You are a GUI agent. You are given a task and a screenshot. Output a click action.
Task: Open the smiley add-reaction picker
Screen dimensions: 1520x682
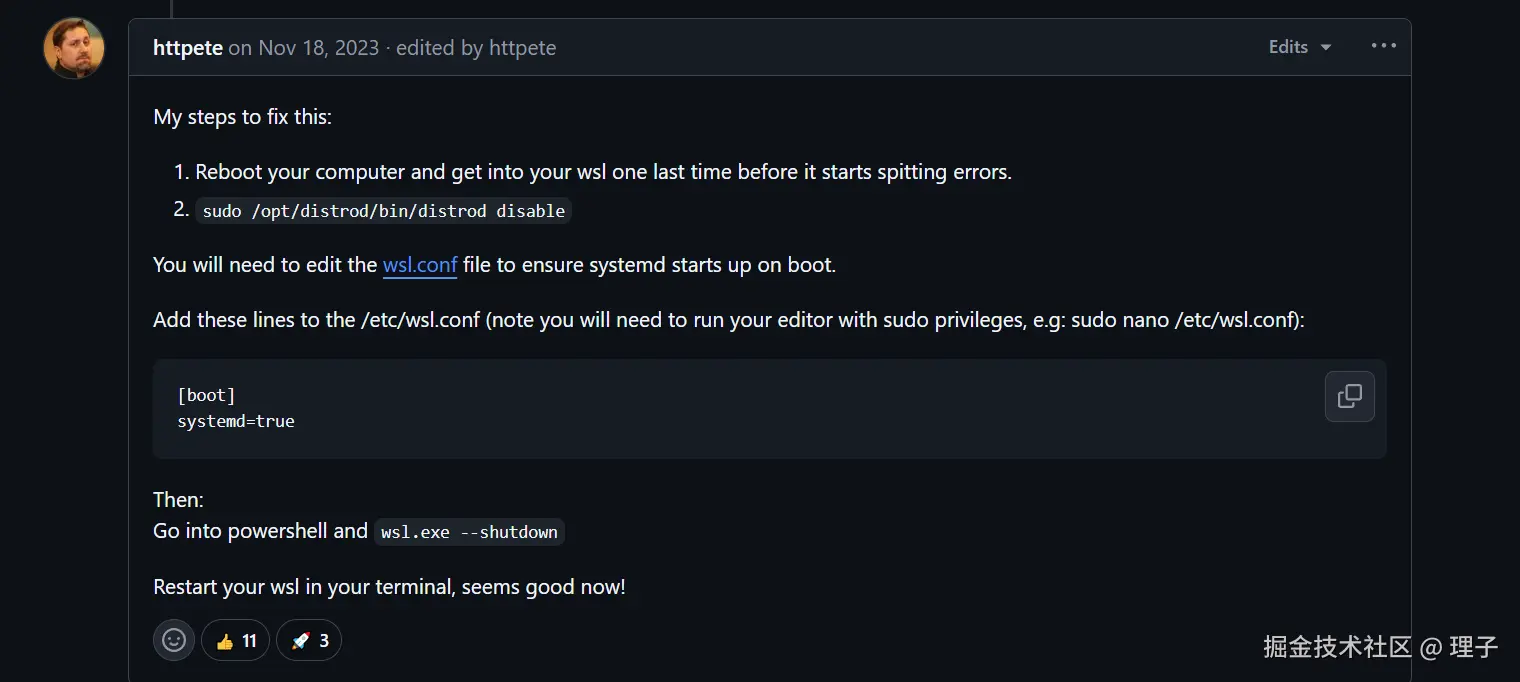[174, 640]
